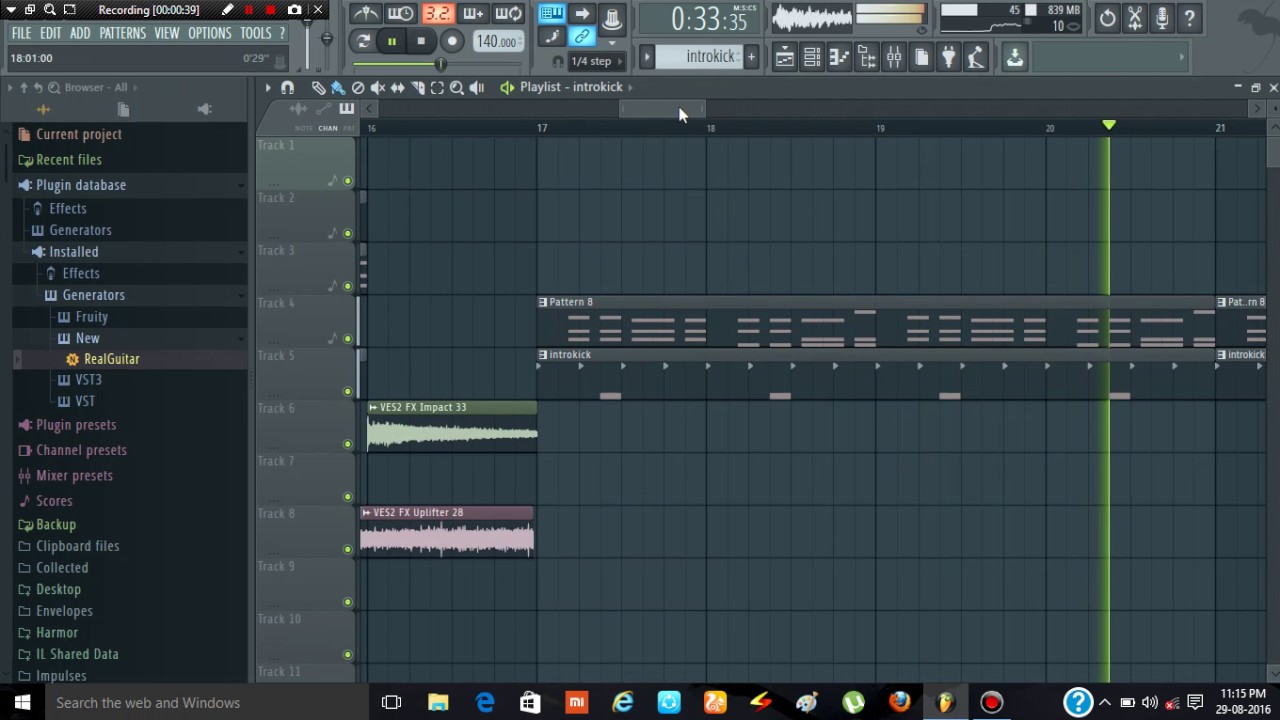Select the Paint brush tool
Viewport: 1280px width, 720px height.
click(338, 87)
